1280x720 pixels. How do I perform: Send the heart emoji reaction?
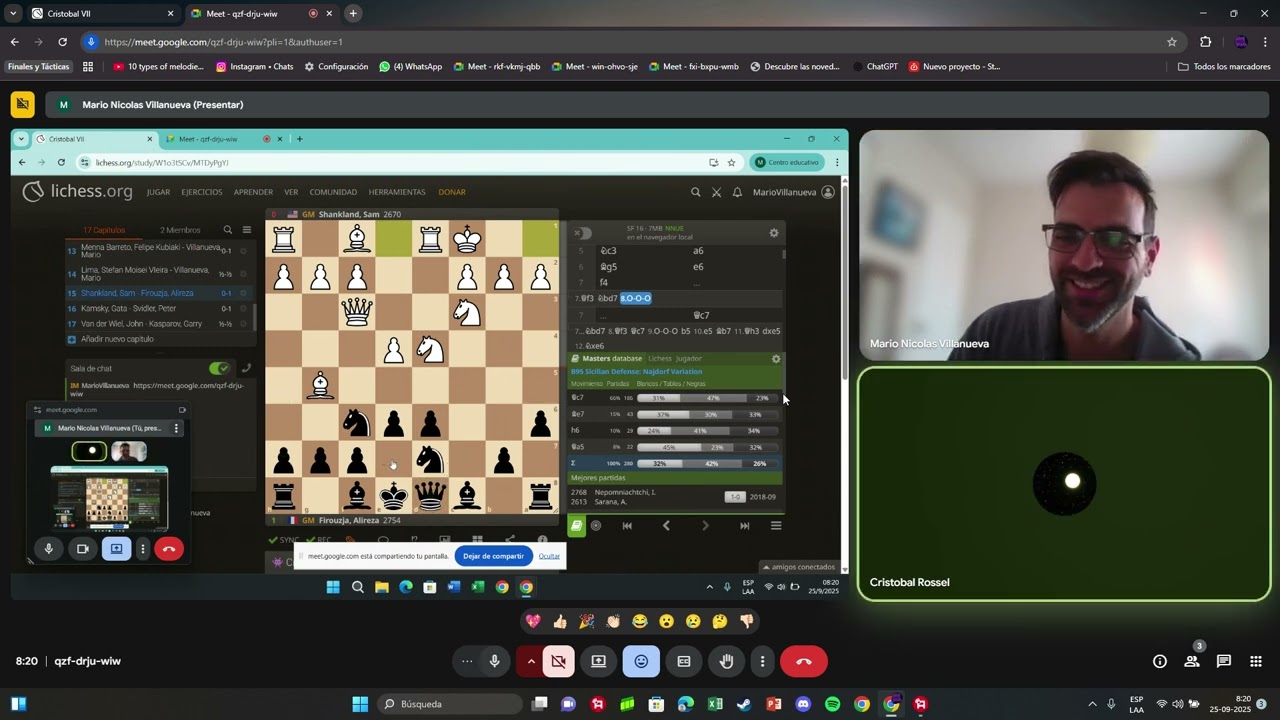tap(533, 621)
